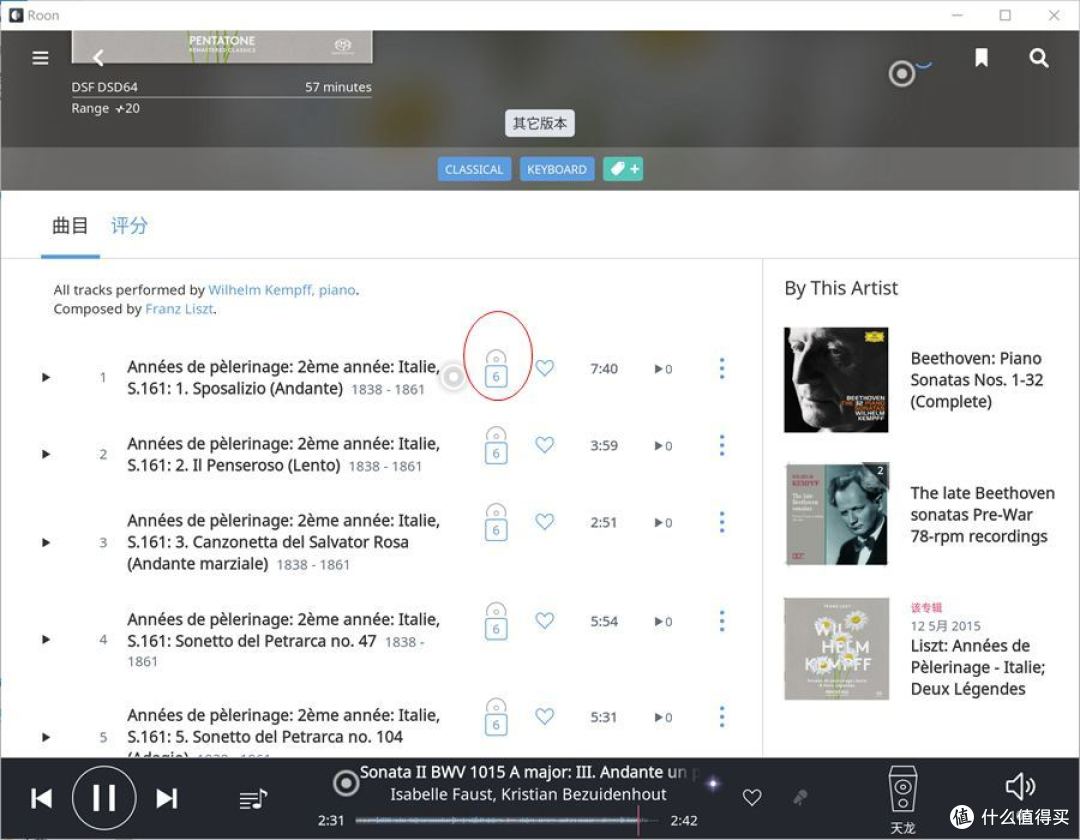Open more options for track 3 Canzonetta
The image size is (1080, 840).
[x=722, y=522]
